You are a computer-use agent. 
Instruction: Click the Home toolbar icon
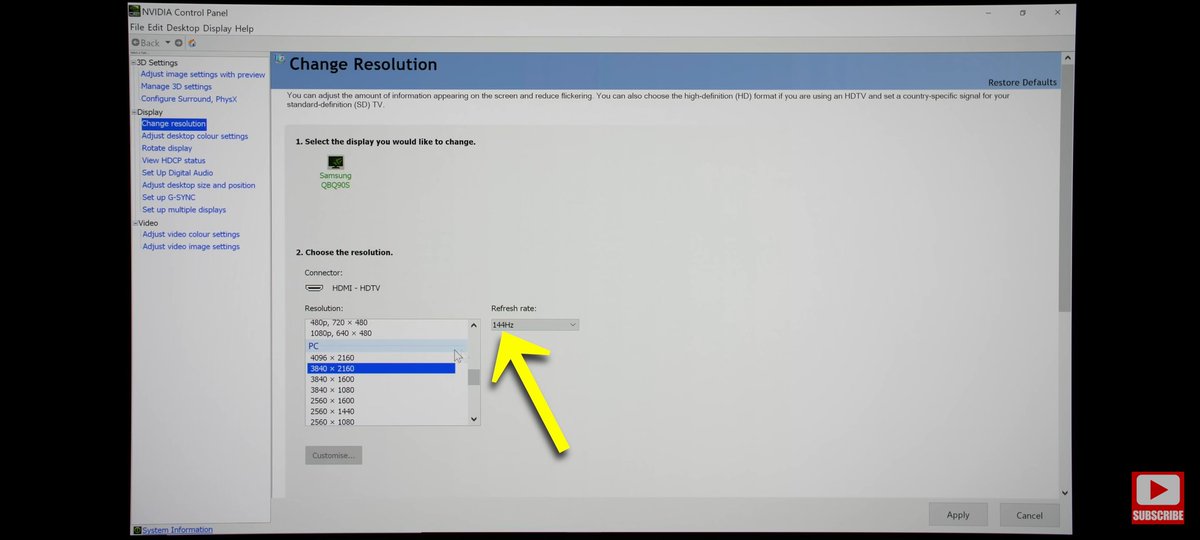[192, 43]
